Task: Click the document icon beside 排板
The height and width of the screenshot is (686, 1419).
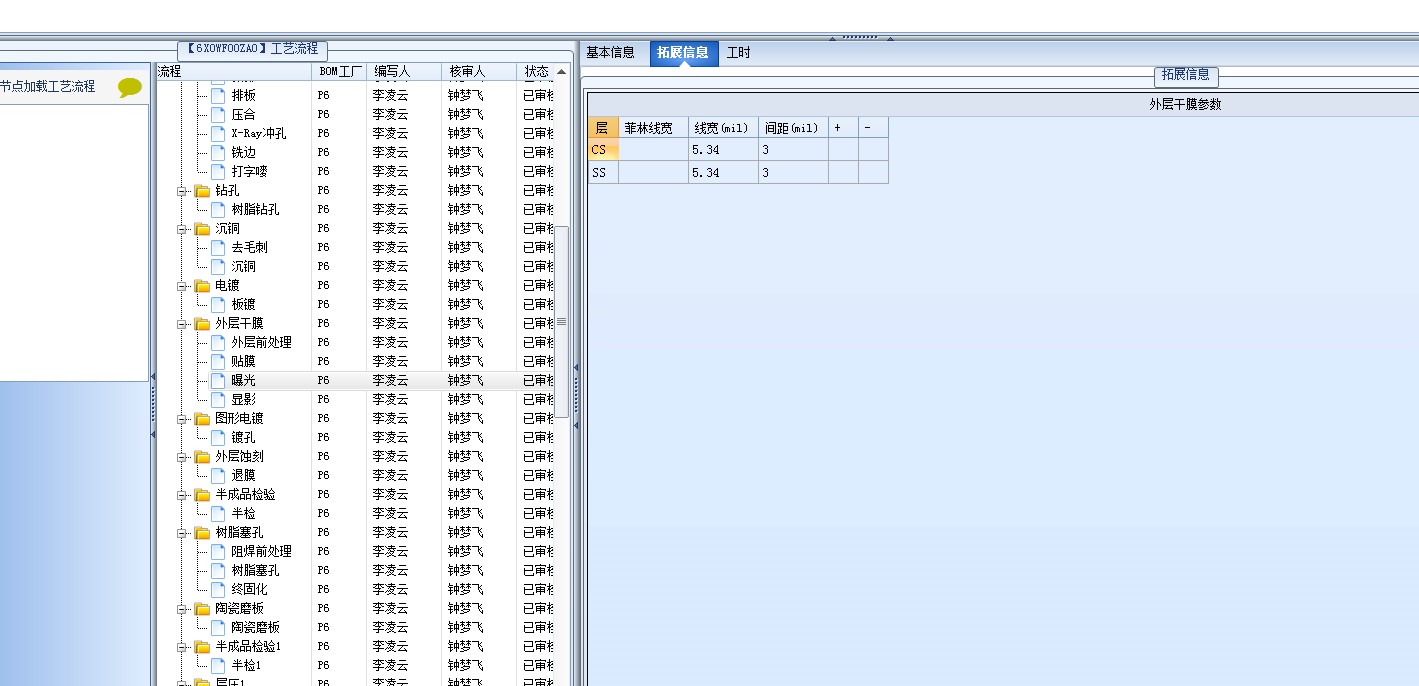Action: pyautogui.click(x=218, y=95)
